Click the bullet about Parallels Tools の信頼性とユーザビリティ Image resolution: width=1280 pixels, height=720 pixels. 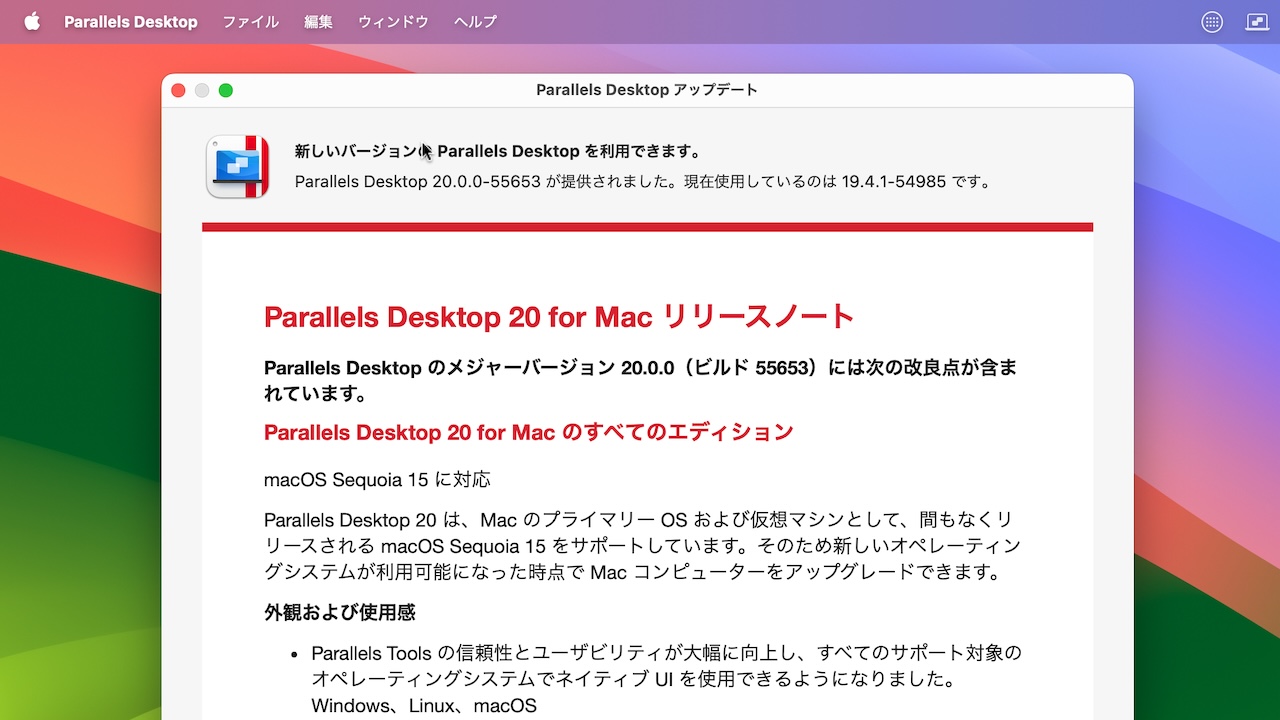click(x=666, y=679)
